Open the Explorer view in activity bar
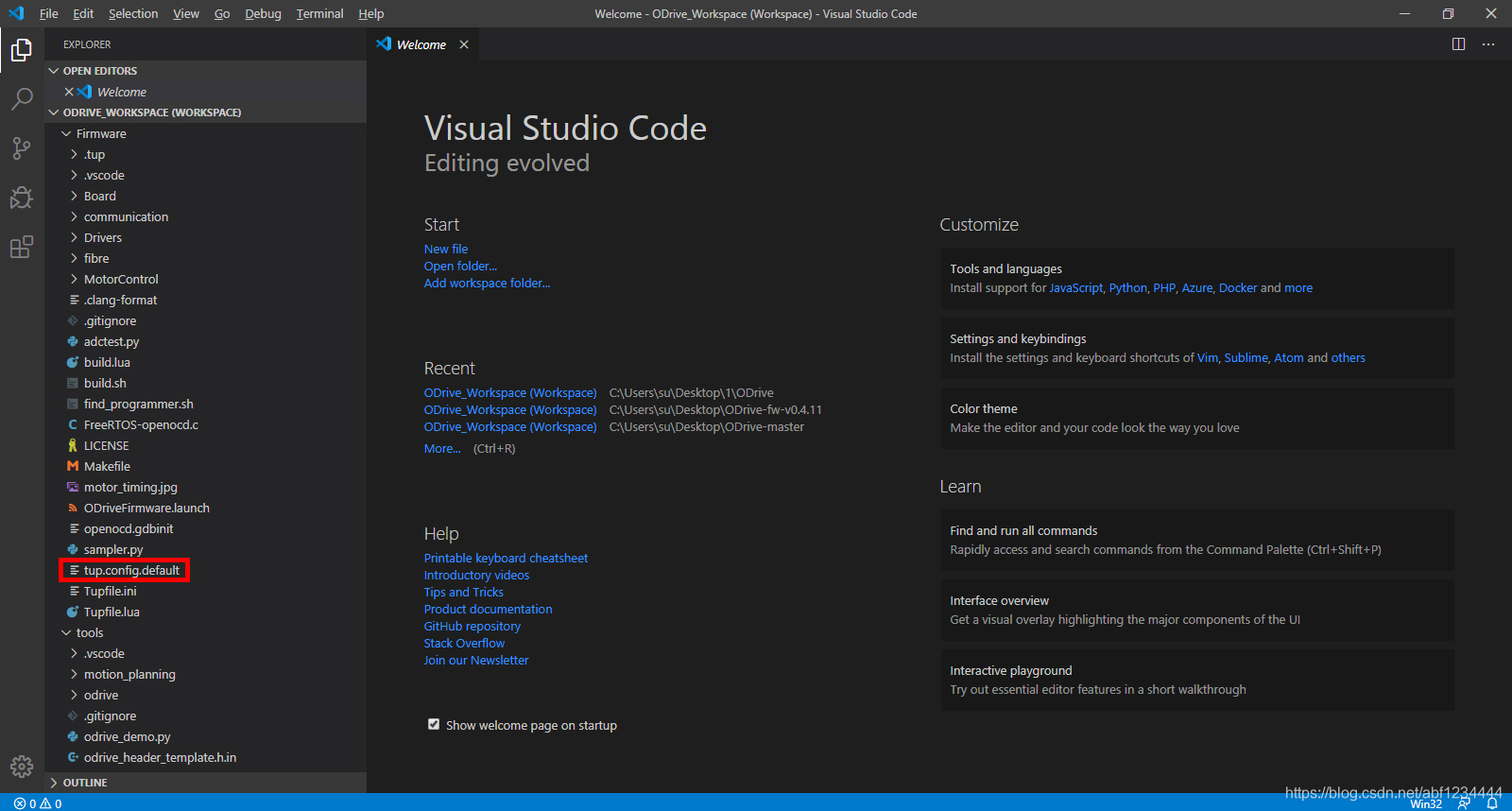This screenshot has width=1512, height=811. pos(22,50)
